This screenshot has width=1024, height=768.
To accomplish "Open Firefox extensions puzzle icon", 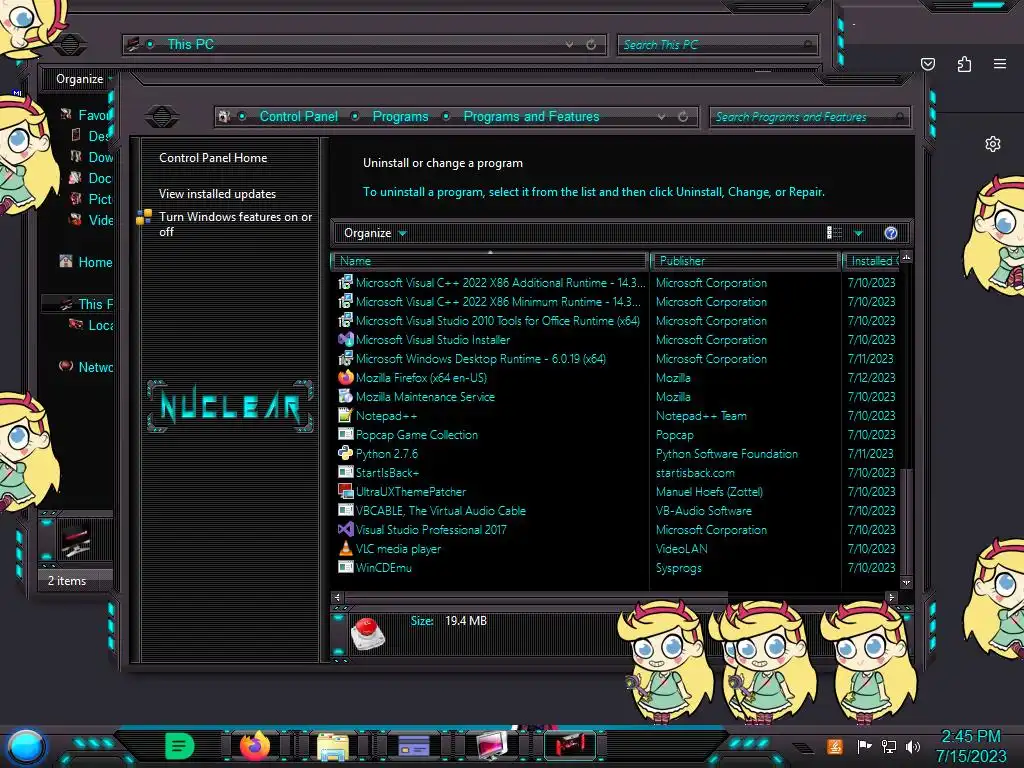I will [x=964, y=64].
